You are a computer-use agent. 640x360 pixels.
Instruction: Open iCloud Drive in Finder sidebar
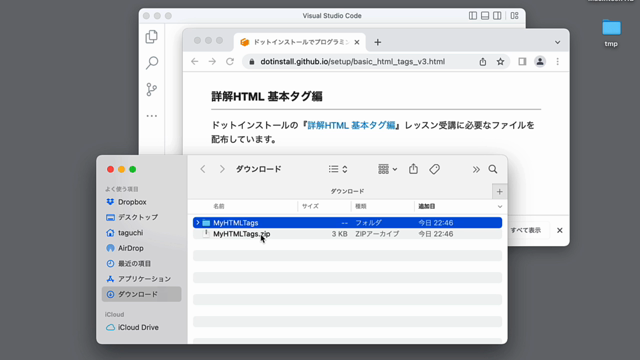pos(138,327)
